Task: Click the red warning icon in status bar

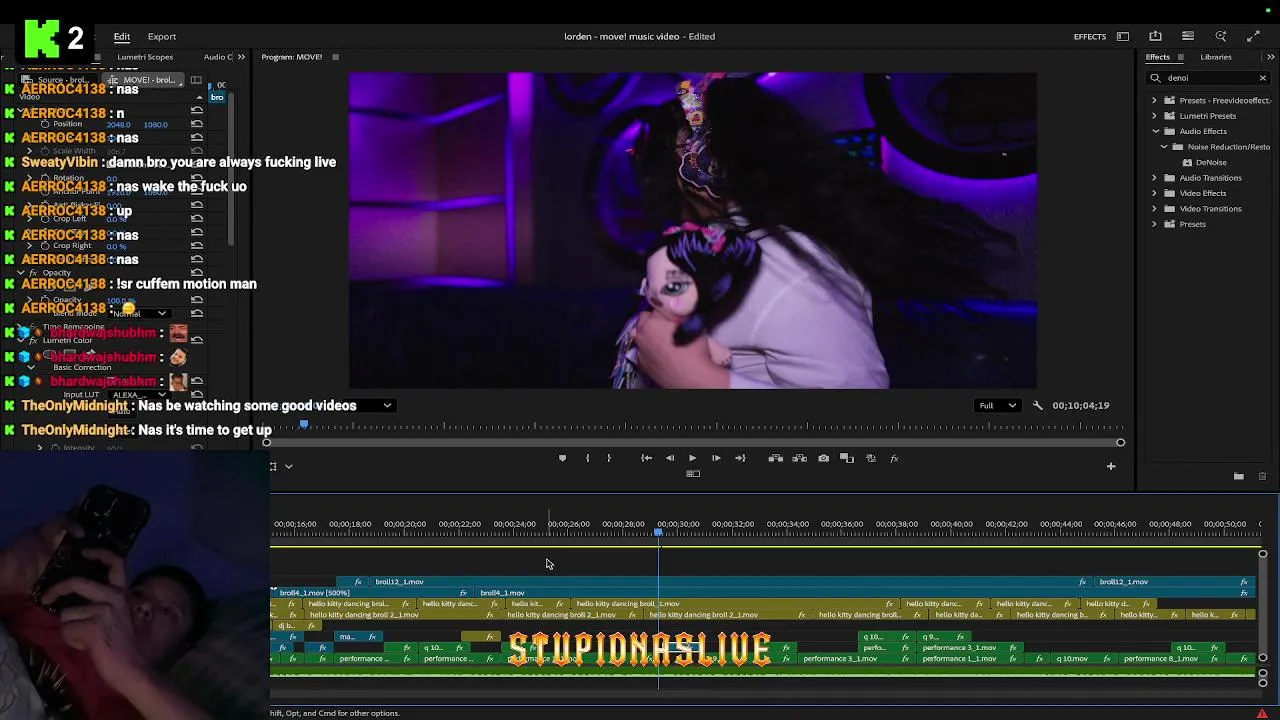Action: [x=1262, y=713]
